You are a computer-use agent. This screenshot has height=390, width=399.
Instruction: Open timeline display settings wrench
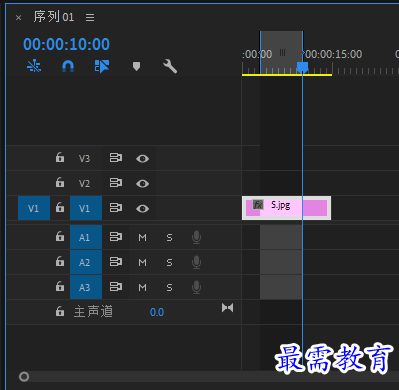[x=170, y=66]
